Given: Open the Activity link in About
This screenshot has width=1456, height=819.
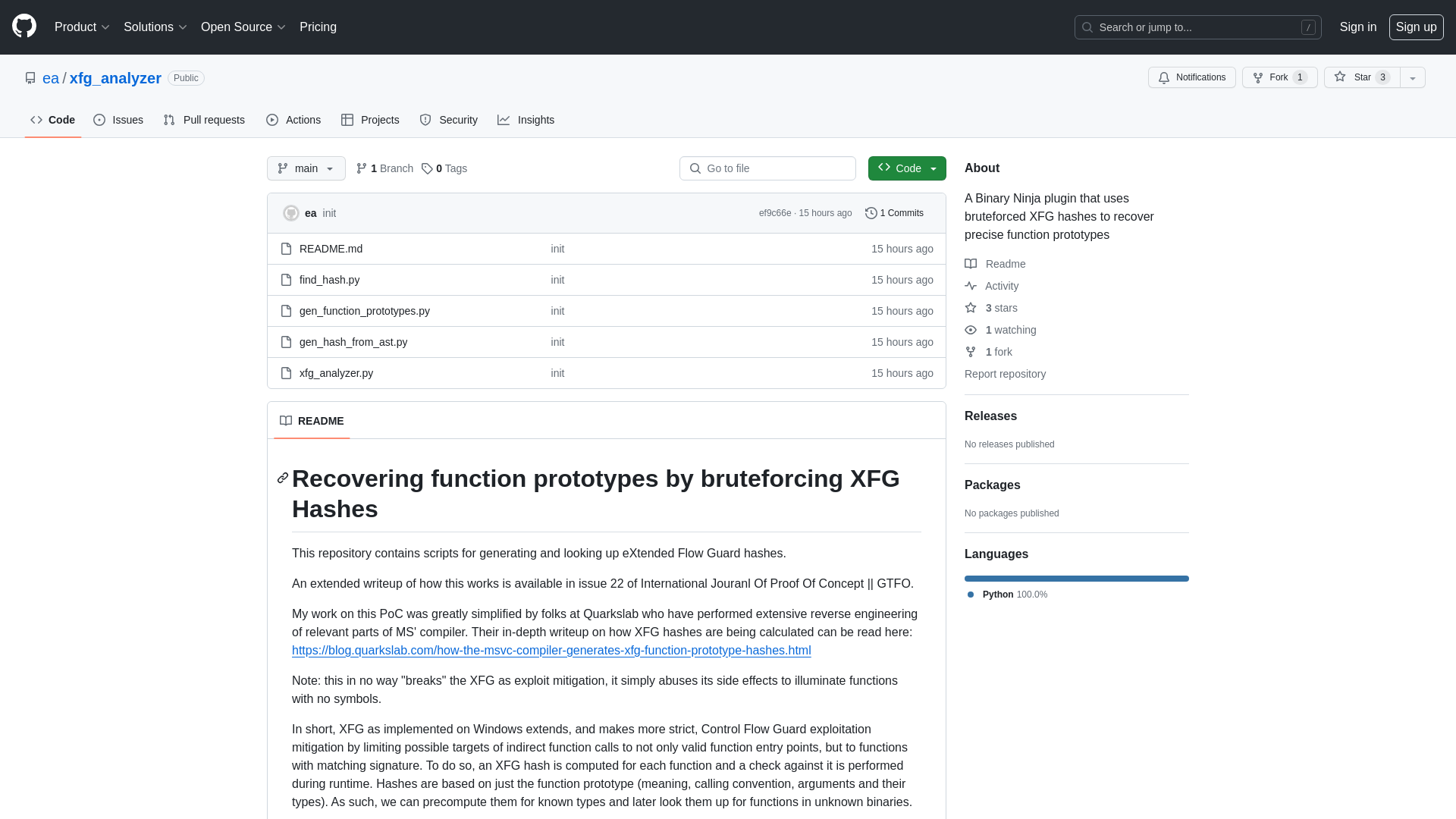Looking at the screenshot, I should pyautogui.click(x=992, y=286).
